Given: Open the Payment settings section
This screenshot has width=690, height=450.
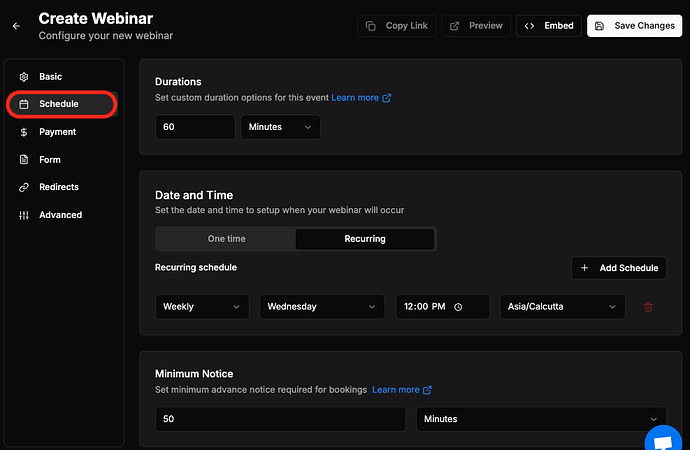Looking at the screenshot, I should 62,132.
